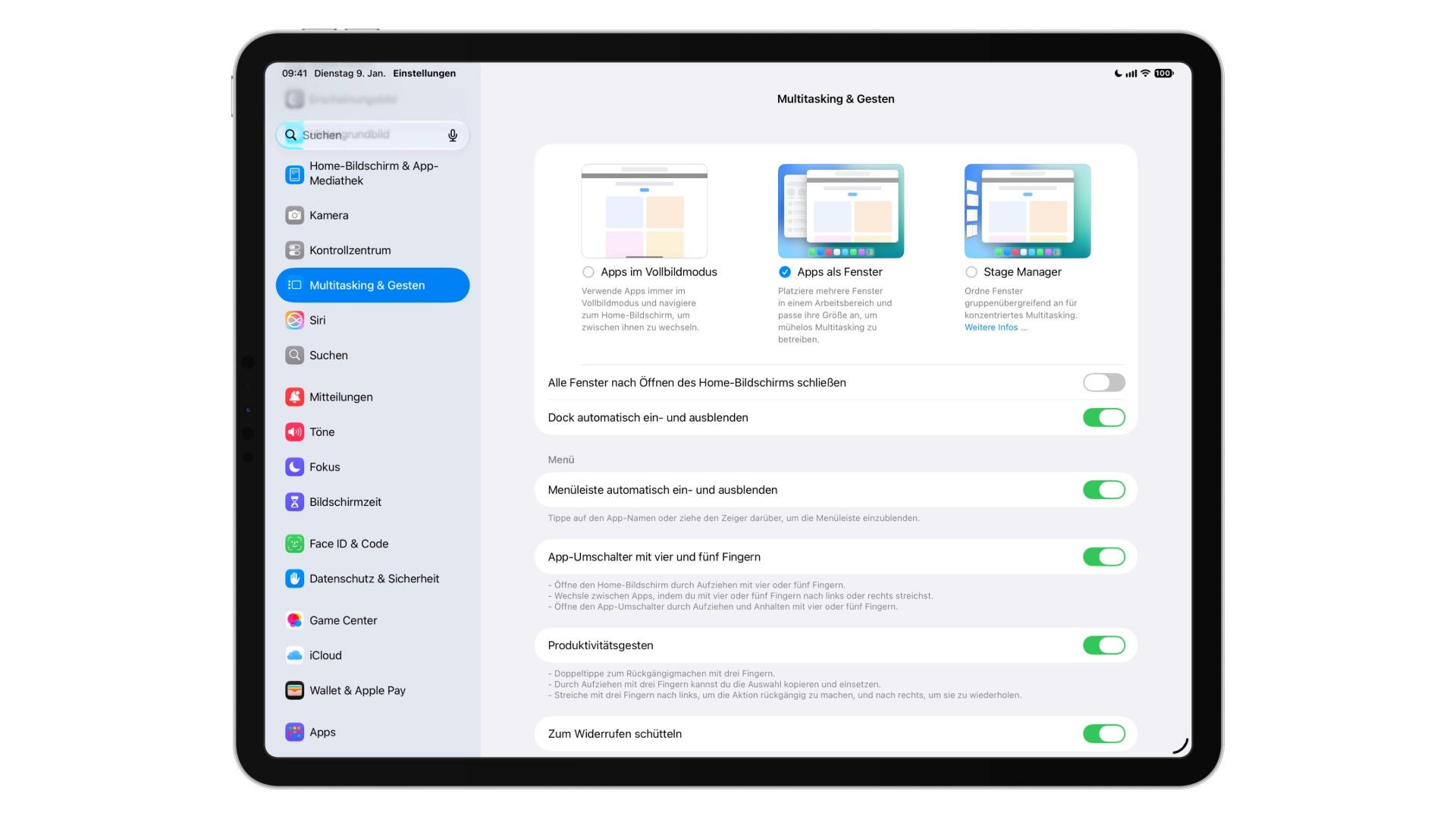Click the Bildschirmzeit hourglass icon
The width and height of the screenshot is (1456, 819).
[294, 502]
